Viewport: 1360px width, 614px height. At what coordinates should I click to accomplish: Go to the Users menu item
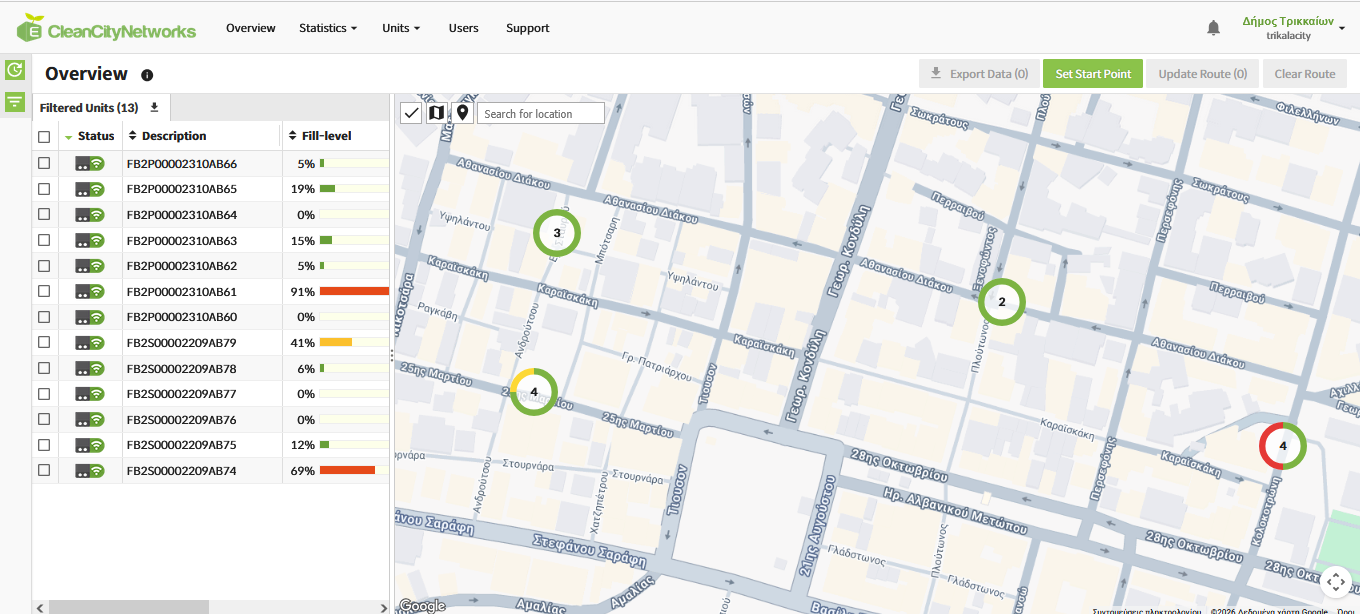click(x=463, y=28)
